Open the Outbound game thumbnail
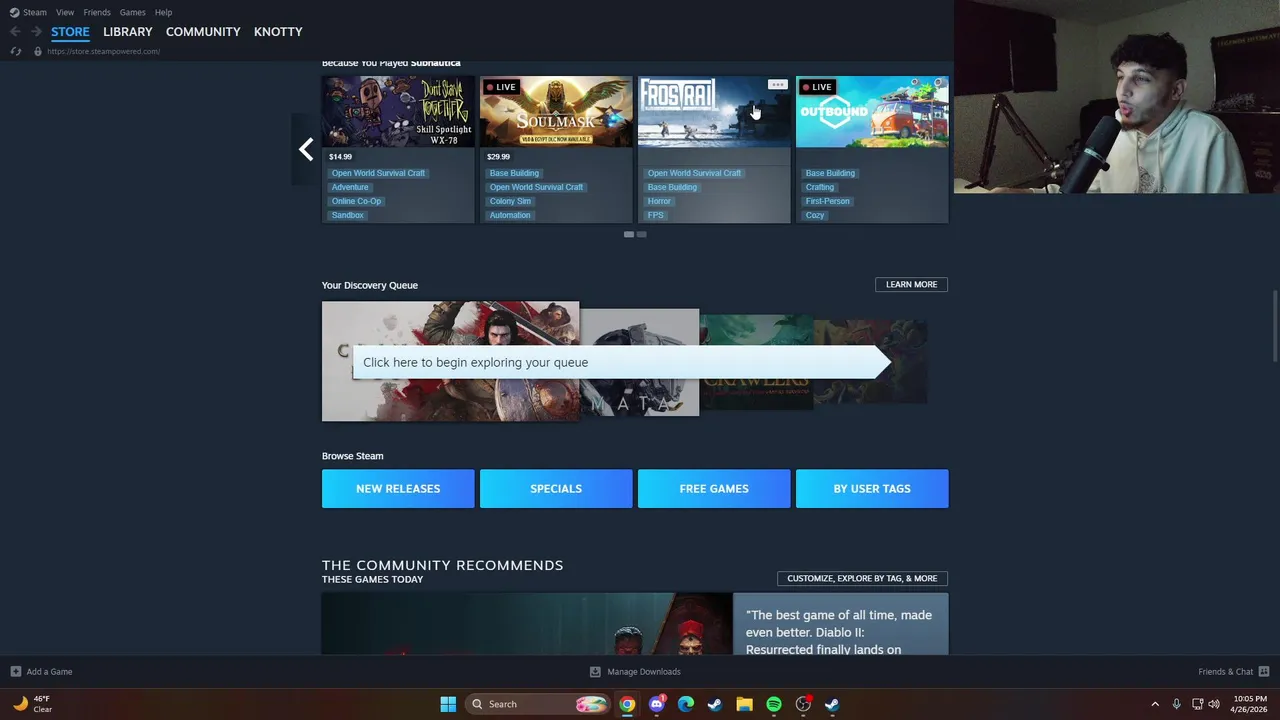The width and height of the screenshot is (1280, 720). [872, 112]
